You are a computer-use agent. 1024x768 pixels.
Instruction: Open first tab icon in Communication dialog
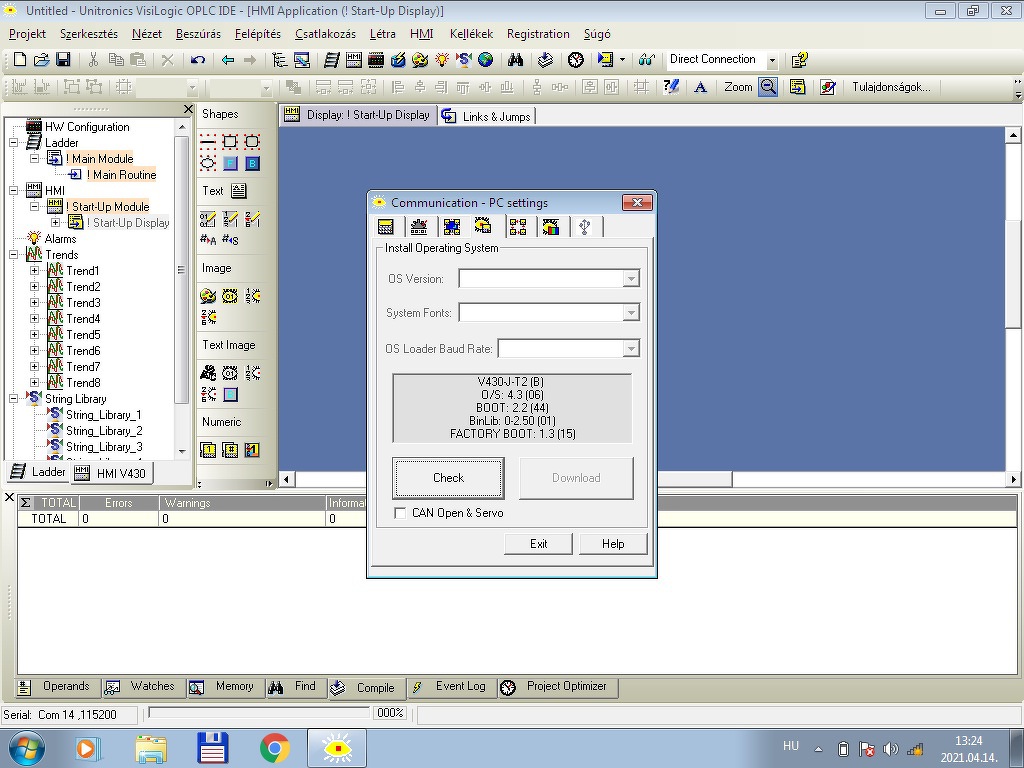386,227
